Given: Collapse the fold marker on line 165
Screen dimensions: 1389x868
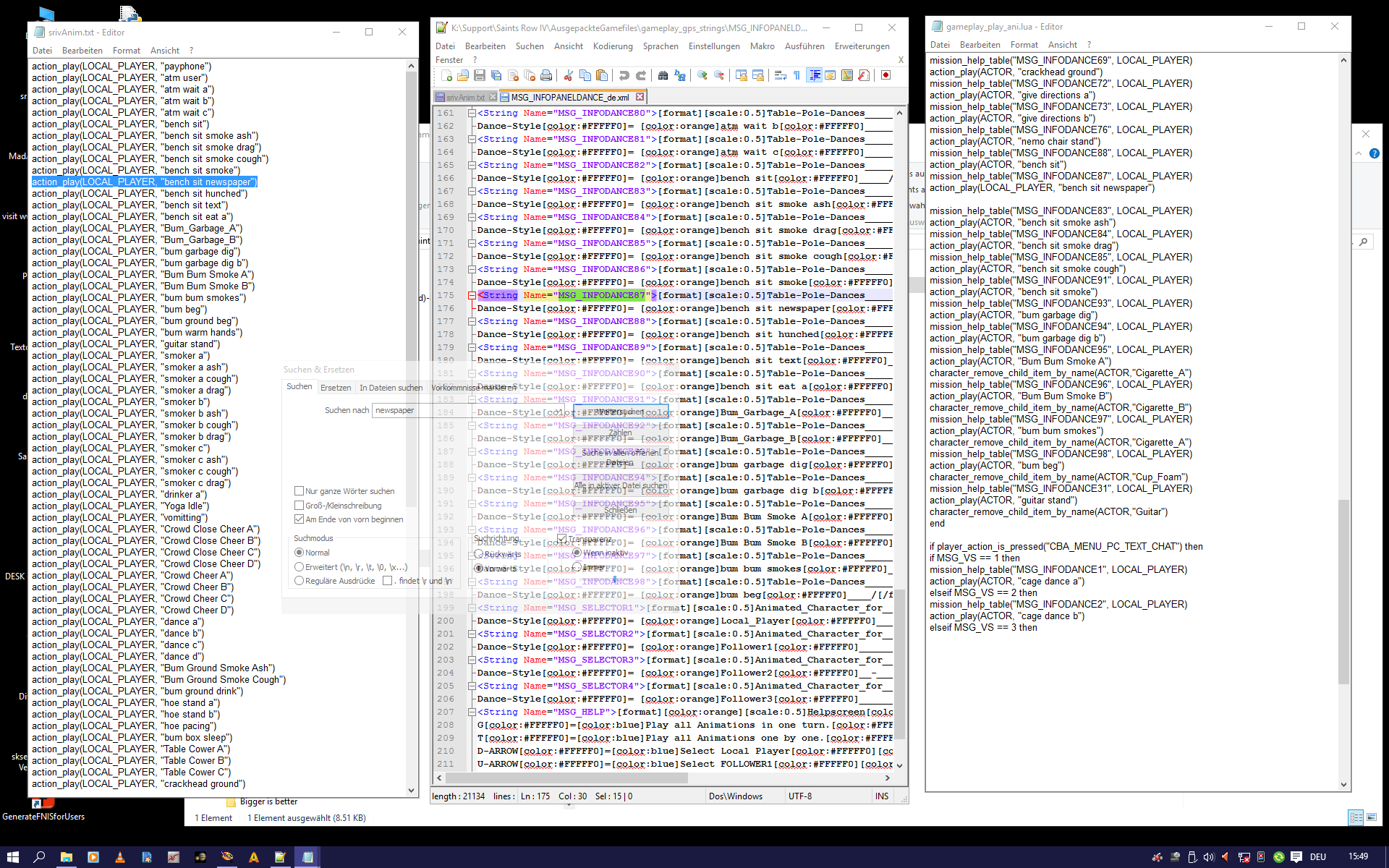Looking at the screenshot, I should (472, 165).
